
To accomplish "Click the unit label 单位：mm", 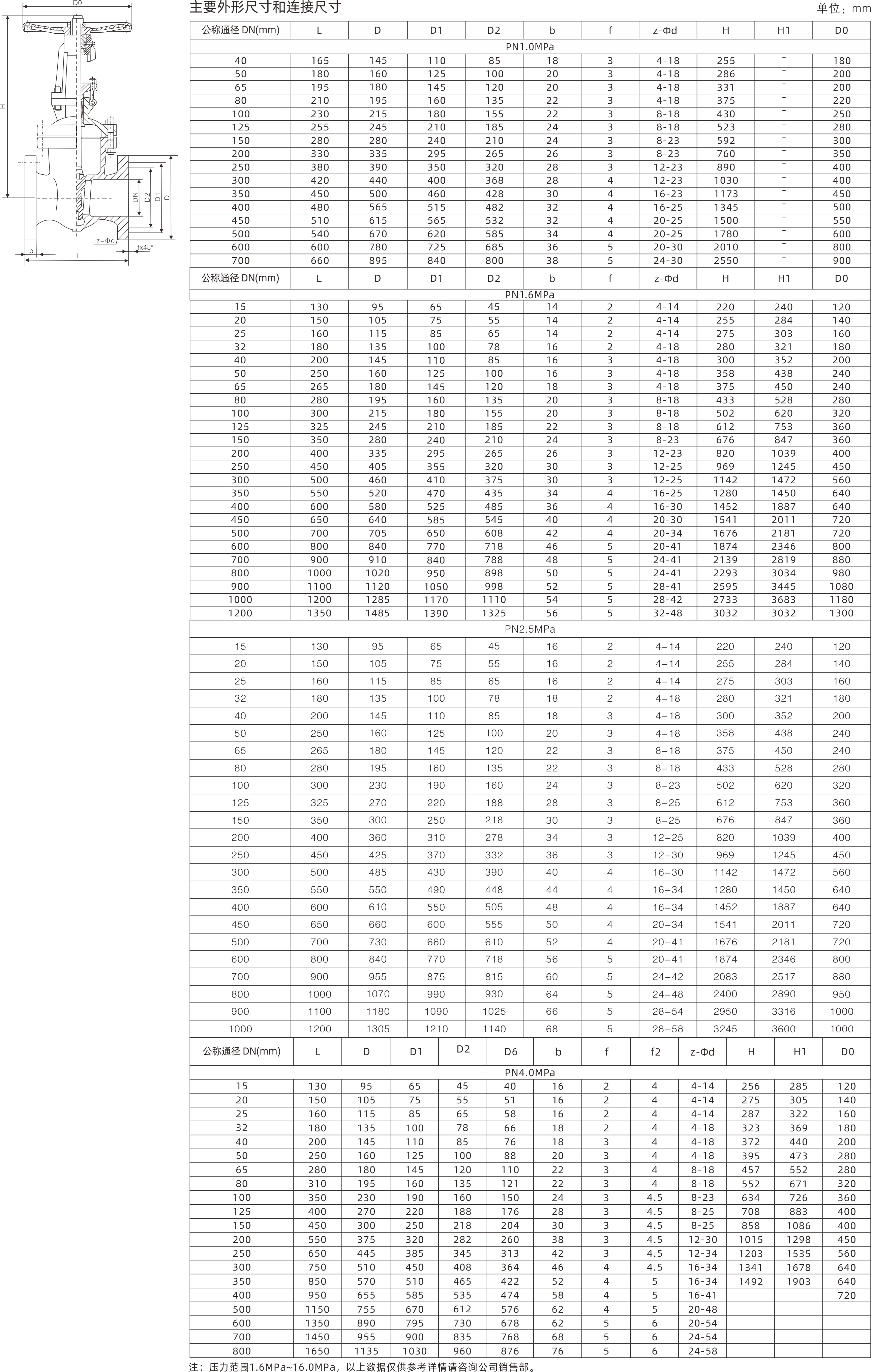I will [x=844, y=8].
